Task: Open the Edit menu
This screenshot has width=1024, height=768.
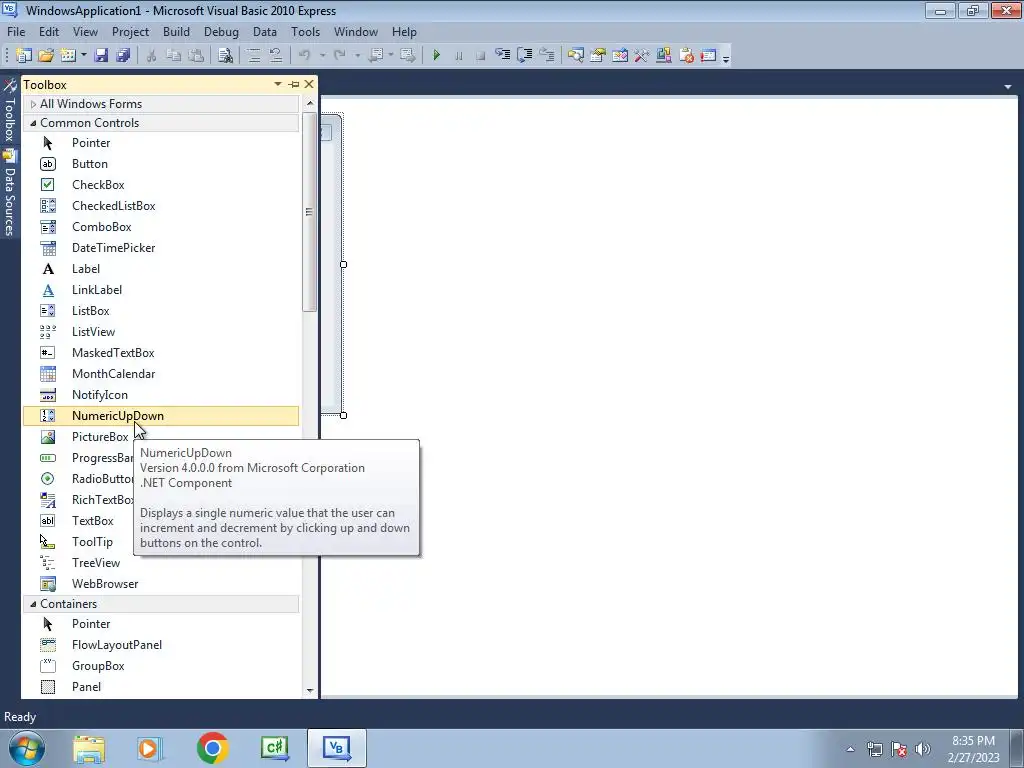Action: (x=49, y=31)
